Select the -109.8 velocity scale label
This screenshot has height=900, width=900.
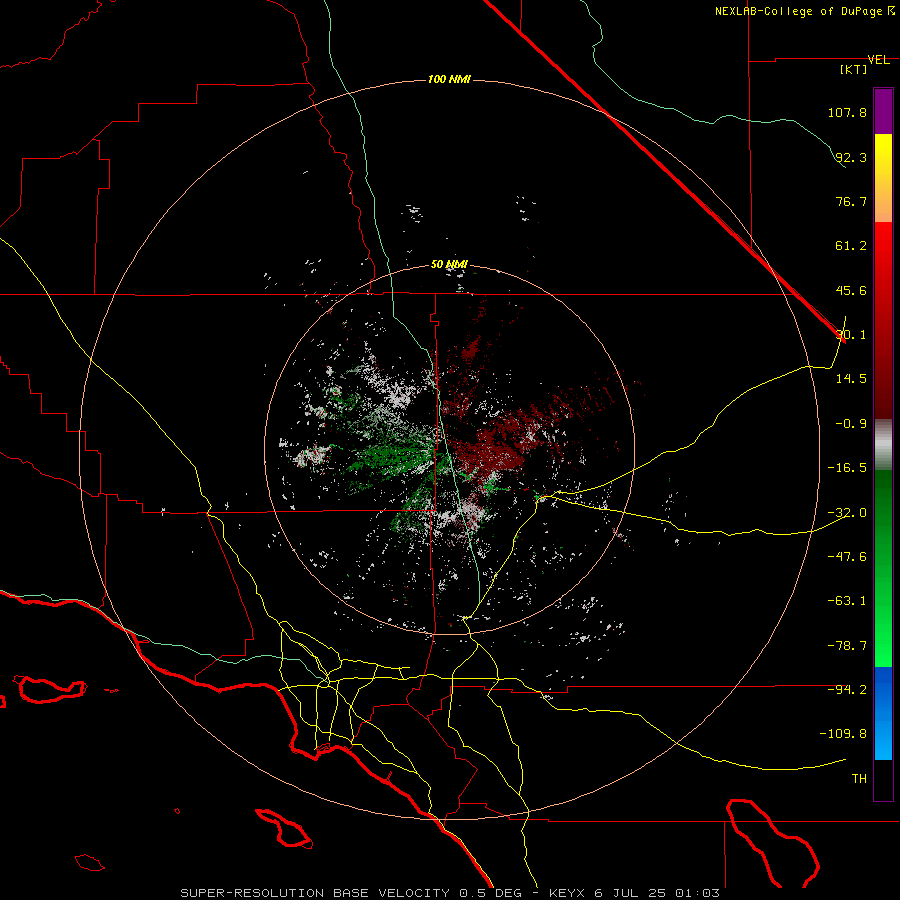[x=843, y=734]
